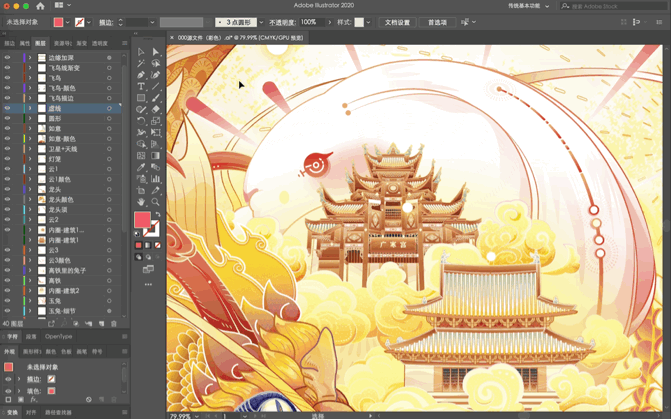Click the 不透明度 opacity value field
Viewport: 671px width, 419px height.
point(312,22)
